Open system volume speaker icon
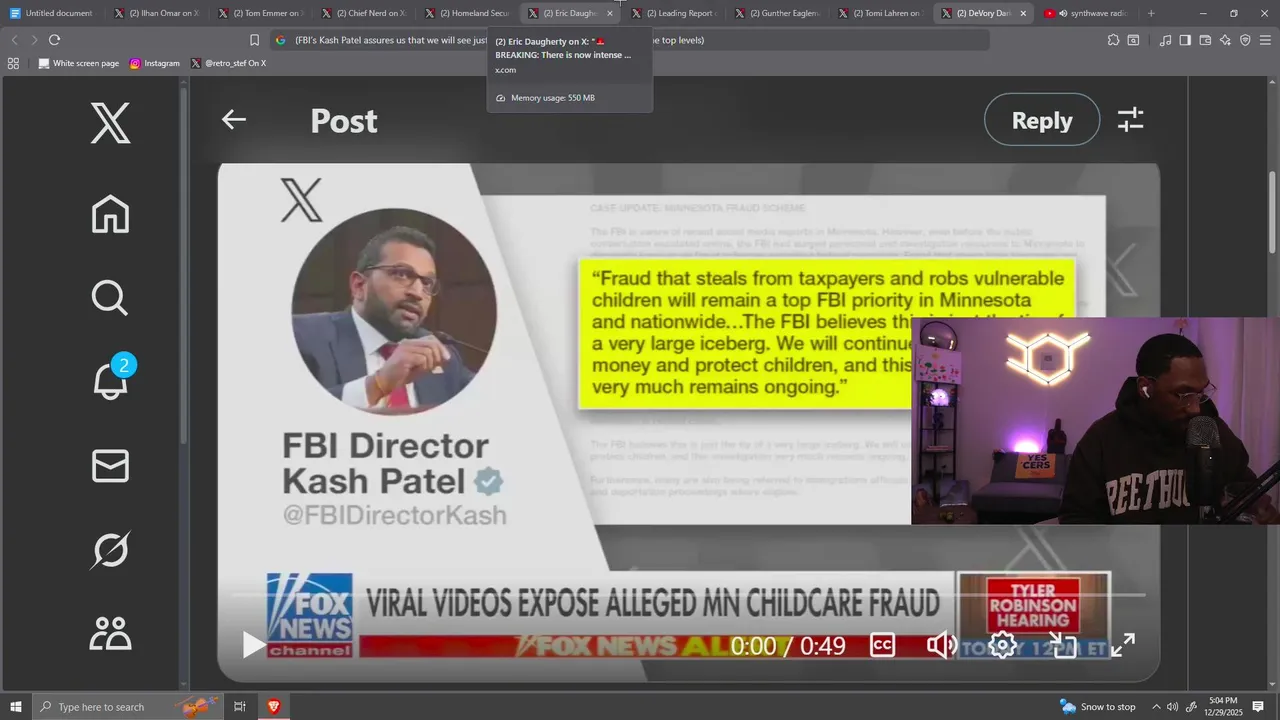Image resolution: width=1280 pixels, height=720 pixels. click(1173, 707)
